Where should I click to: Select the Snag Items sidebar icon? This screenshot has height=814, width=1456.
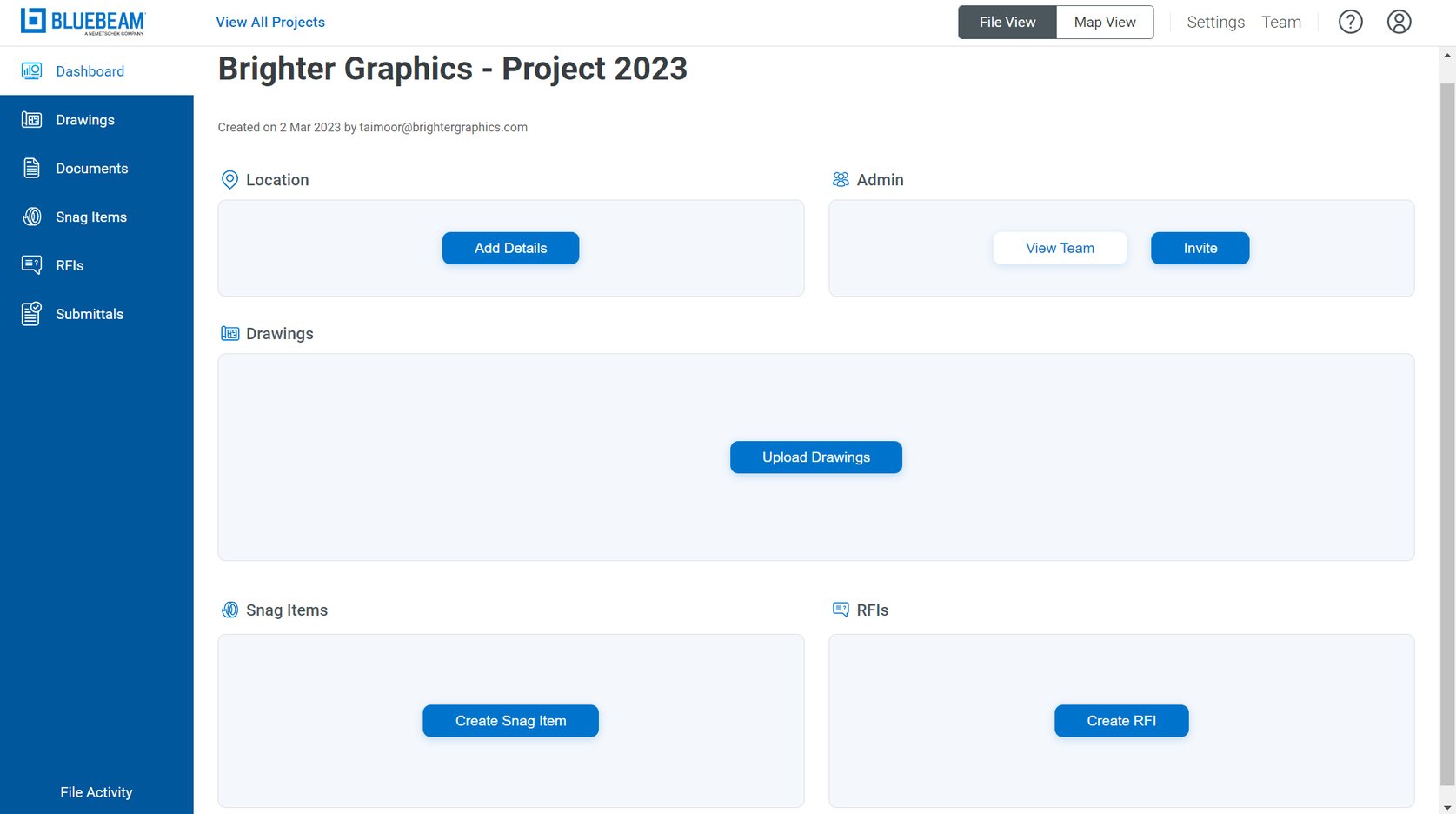point(31,217)
